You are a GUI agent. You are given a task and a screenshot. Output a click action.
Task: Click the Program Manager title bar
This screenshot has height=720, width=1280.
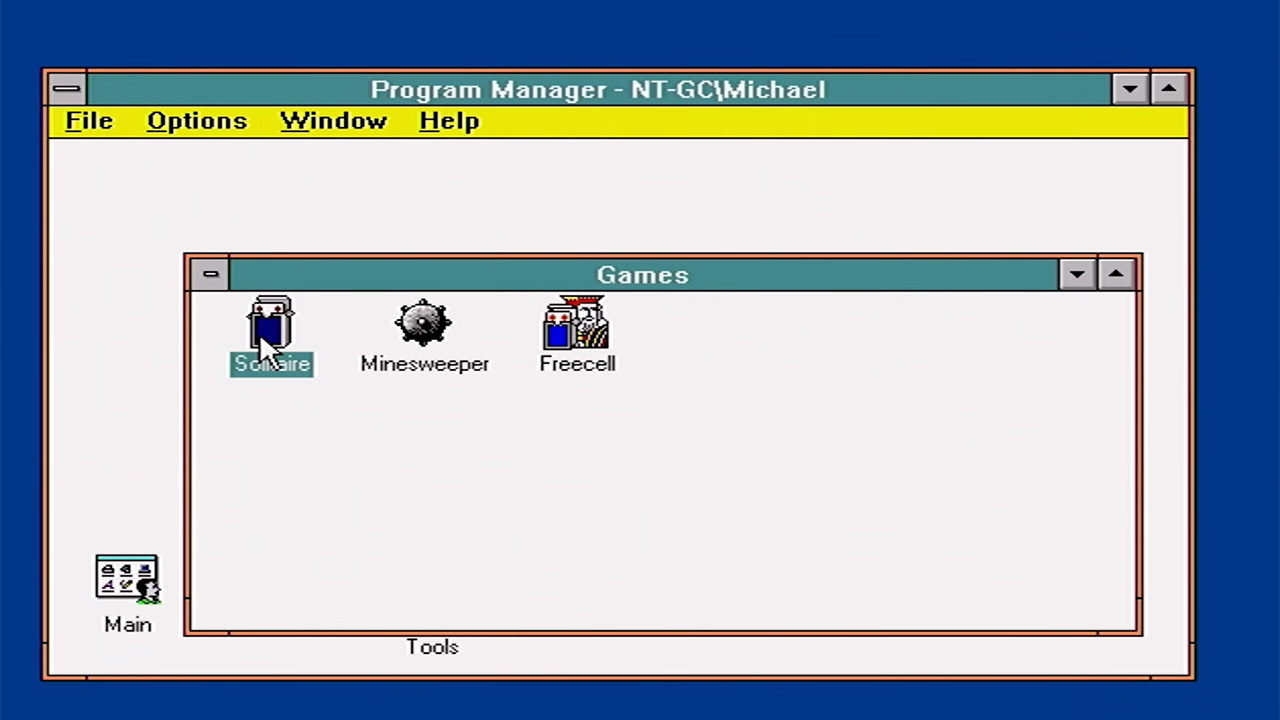pos(598,89)
